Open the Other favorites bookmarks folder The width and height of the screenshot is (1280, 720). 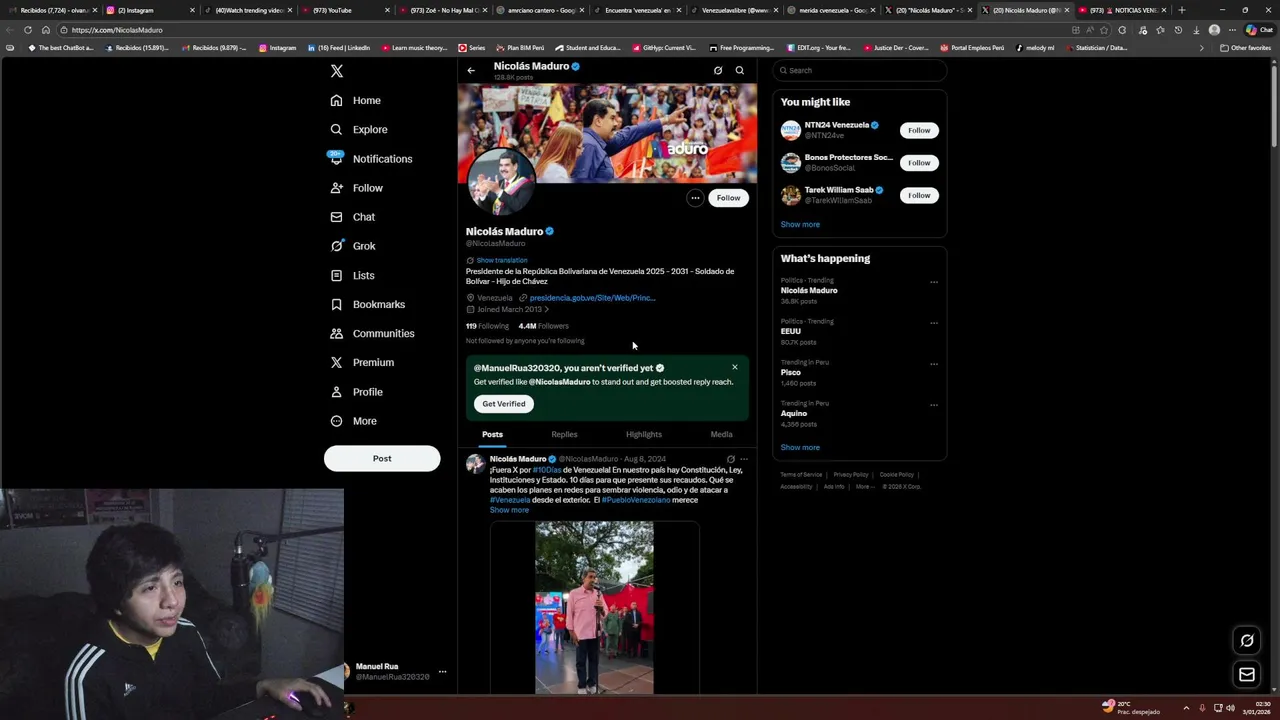tap(1246, 48)
